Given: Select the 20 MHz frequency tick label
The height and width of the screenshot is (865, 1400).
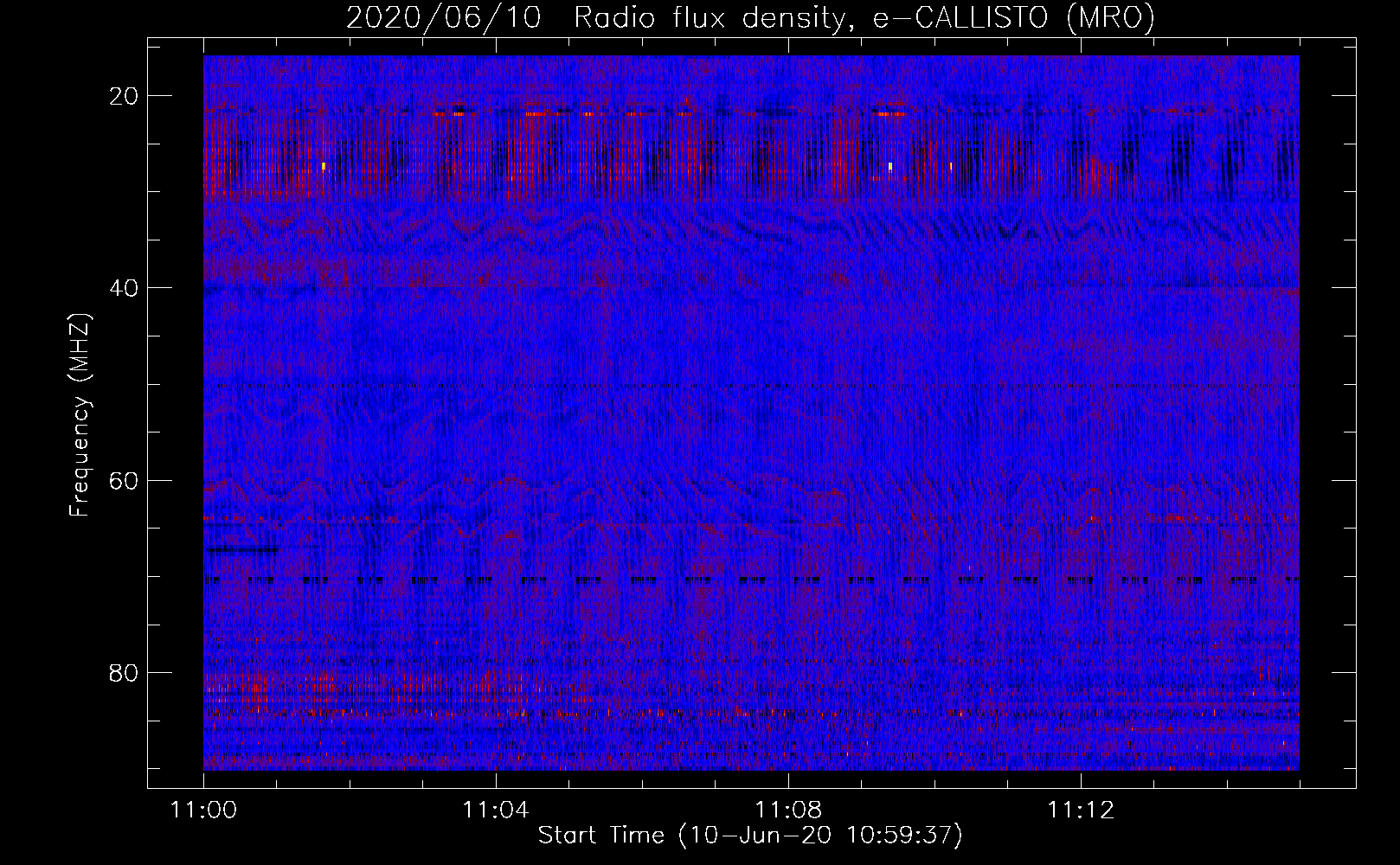Looking at the screenshot, I should [x=125, y=96].
